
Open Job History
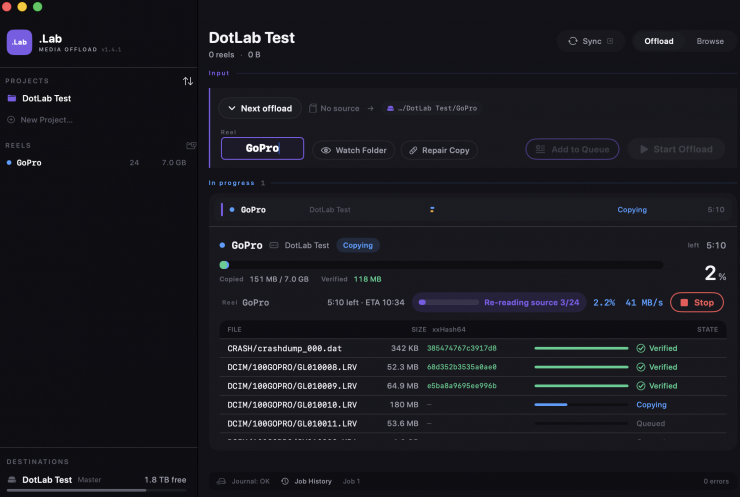[307, 481]
